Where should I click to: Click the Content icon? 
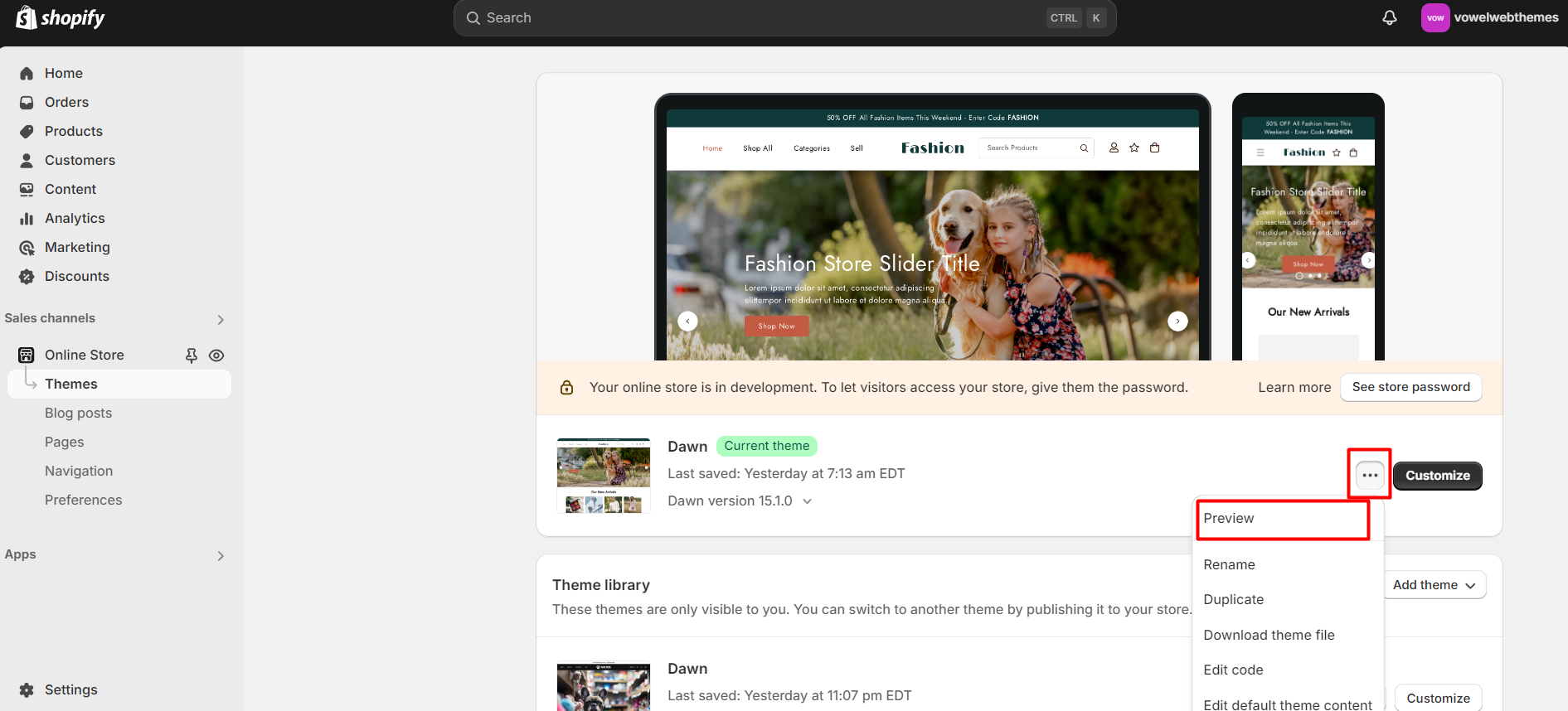click(27, 190)
